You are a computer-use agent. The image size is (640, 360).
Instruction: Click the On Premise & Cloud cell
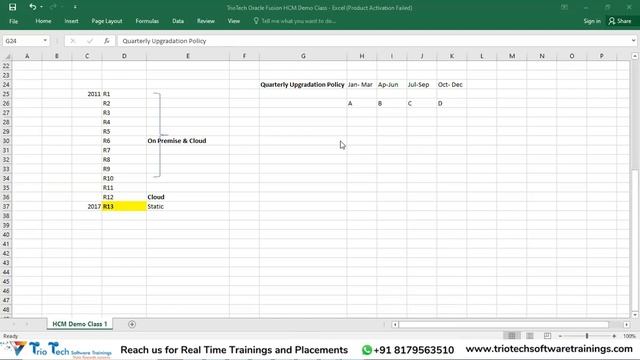188,141
